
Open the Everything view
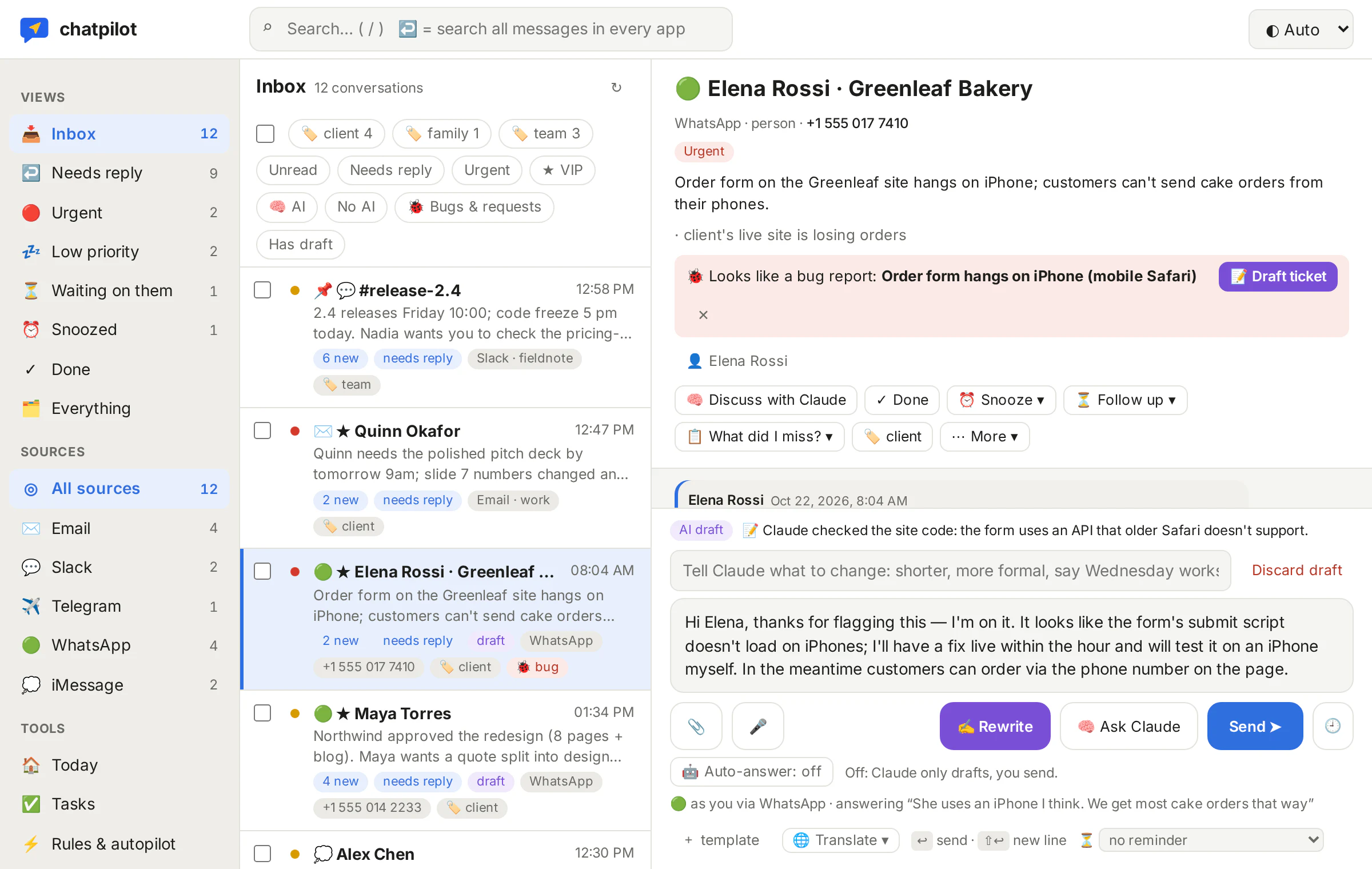[119, 408]
